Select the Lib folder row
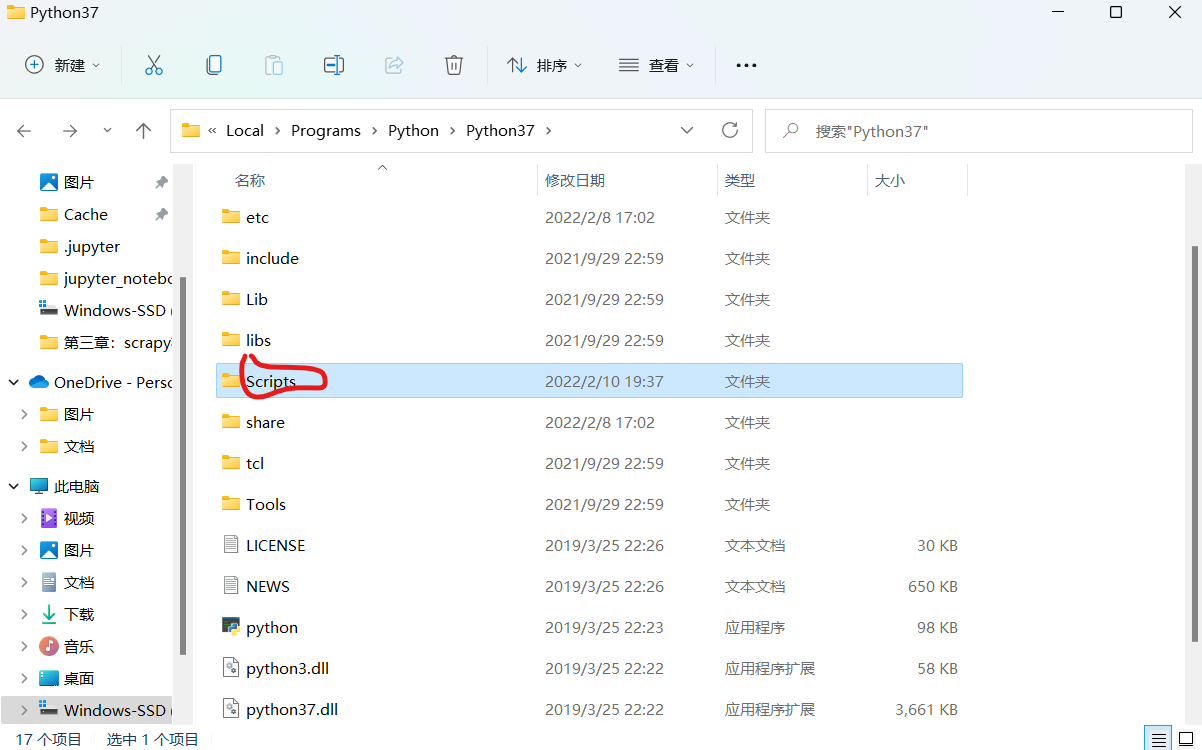Screen dimensions: 1202x750 tap(589, 299)
